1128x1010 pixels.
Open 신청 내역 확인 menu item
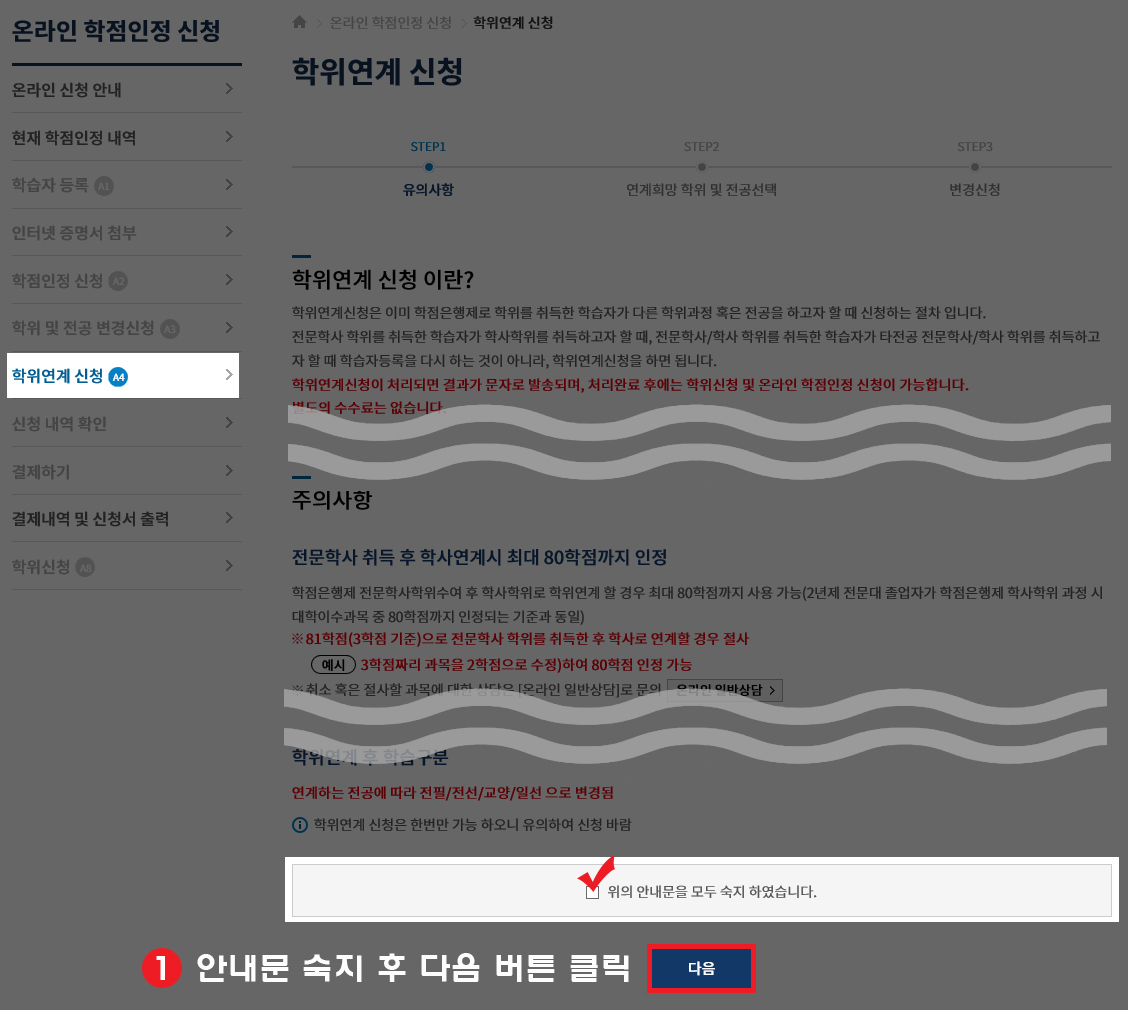tap(127, 423)
